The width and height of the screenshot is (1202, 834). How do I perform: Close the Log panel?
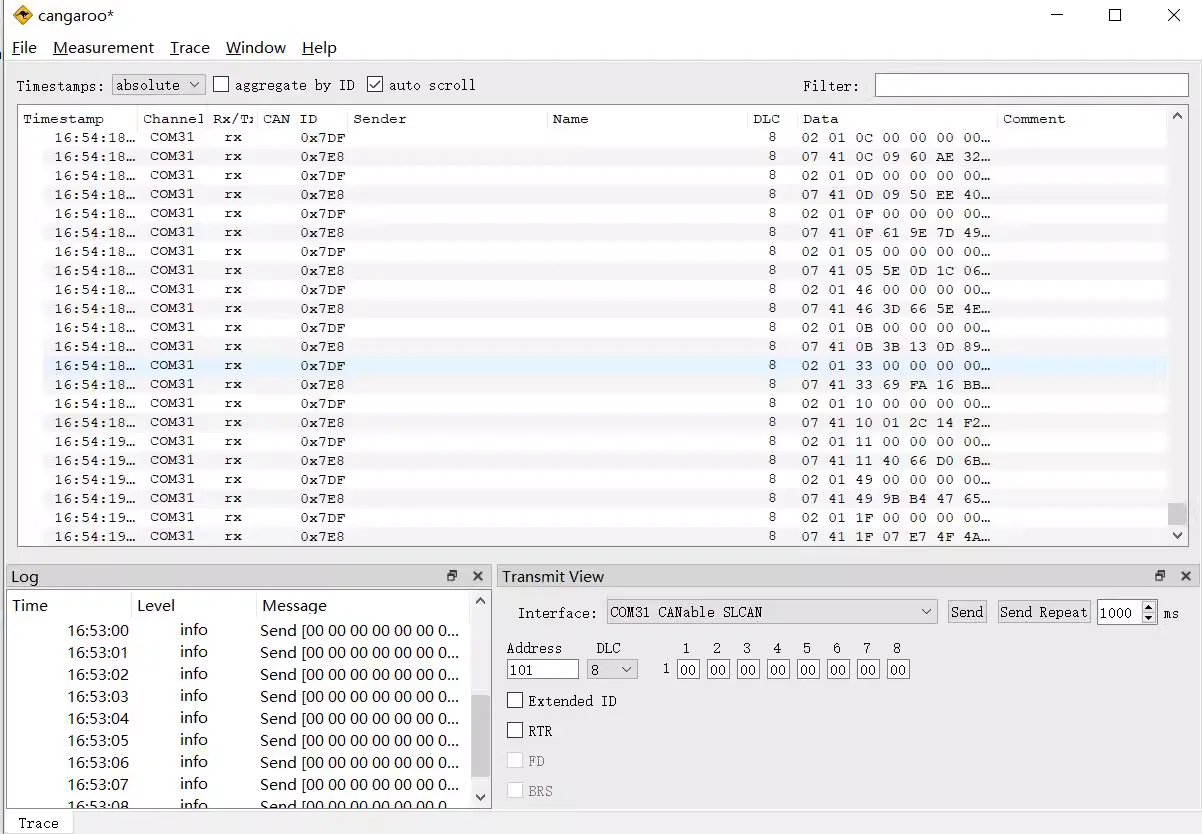[478, 576]
